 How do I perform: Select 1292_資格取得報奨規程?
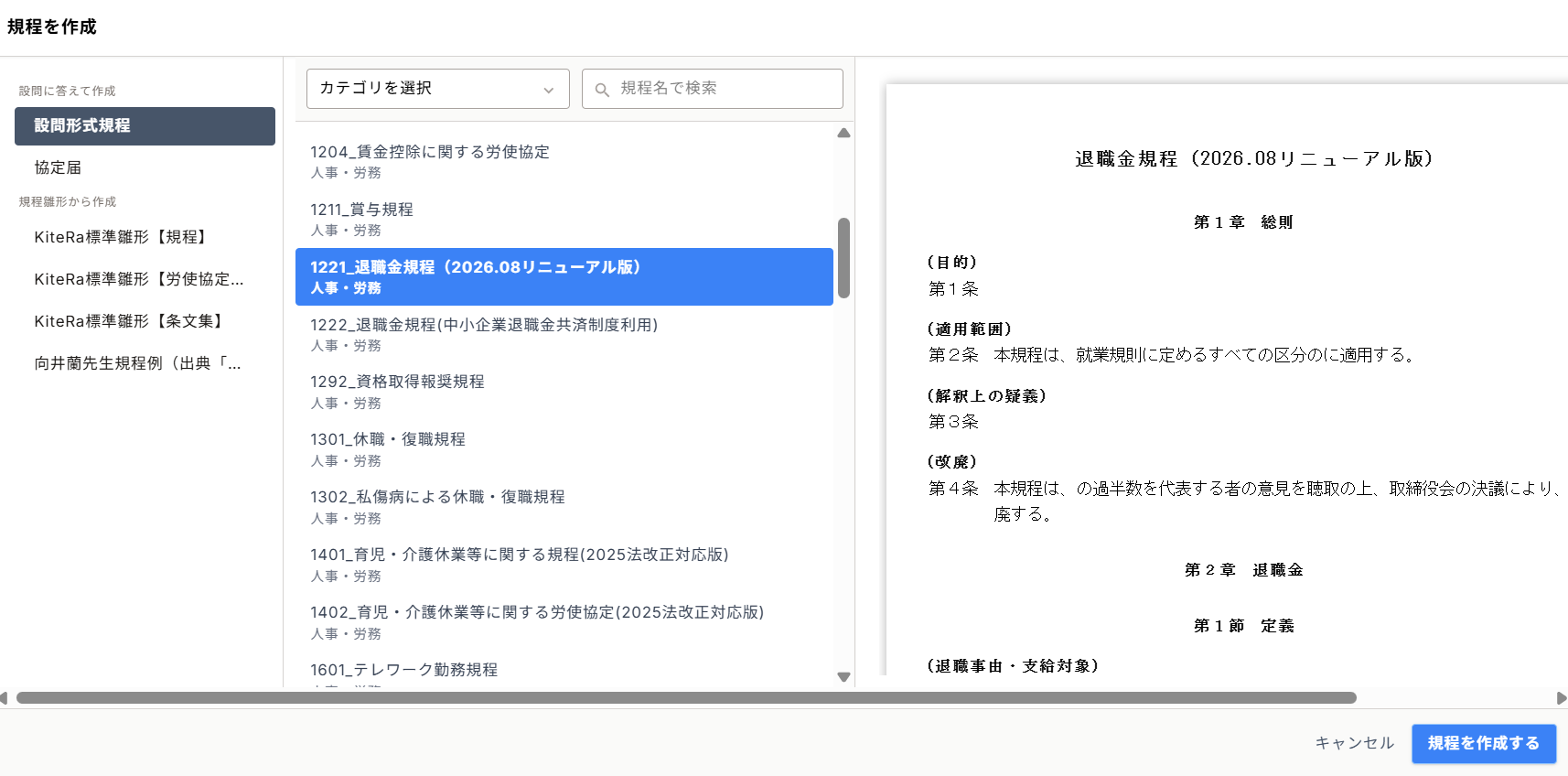tap(564, 392)
